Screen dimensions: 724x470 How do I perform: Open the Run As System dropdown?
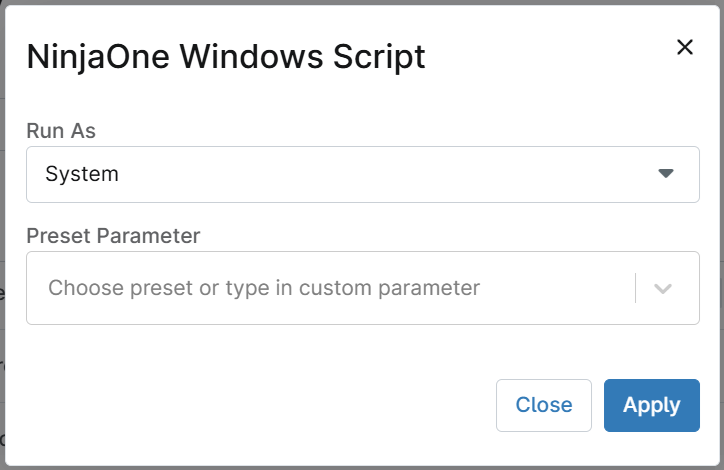click(363, 175)
